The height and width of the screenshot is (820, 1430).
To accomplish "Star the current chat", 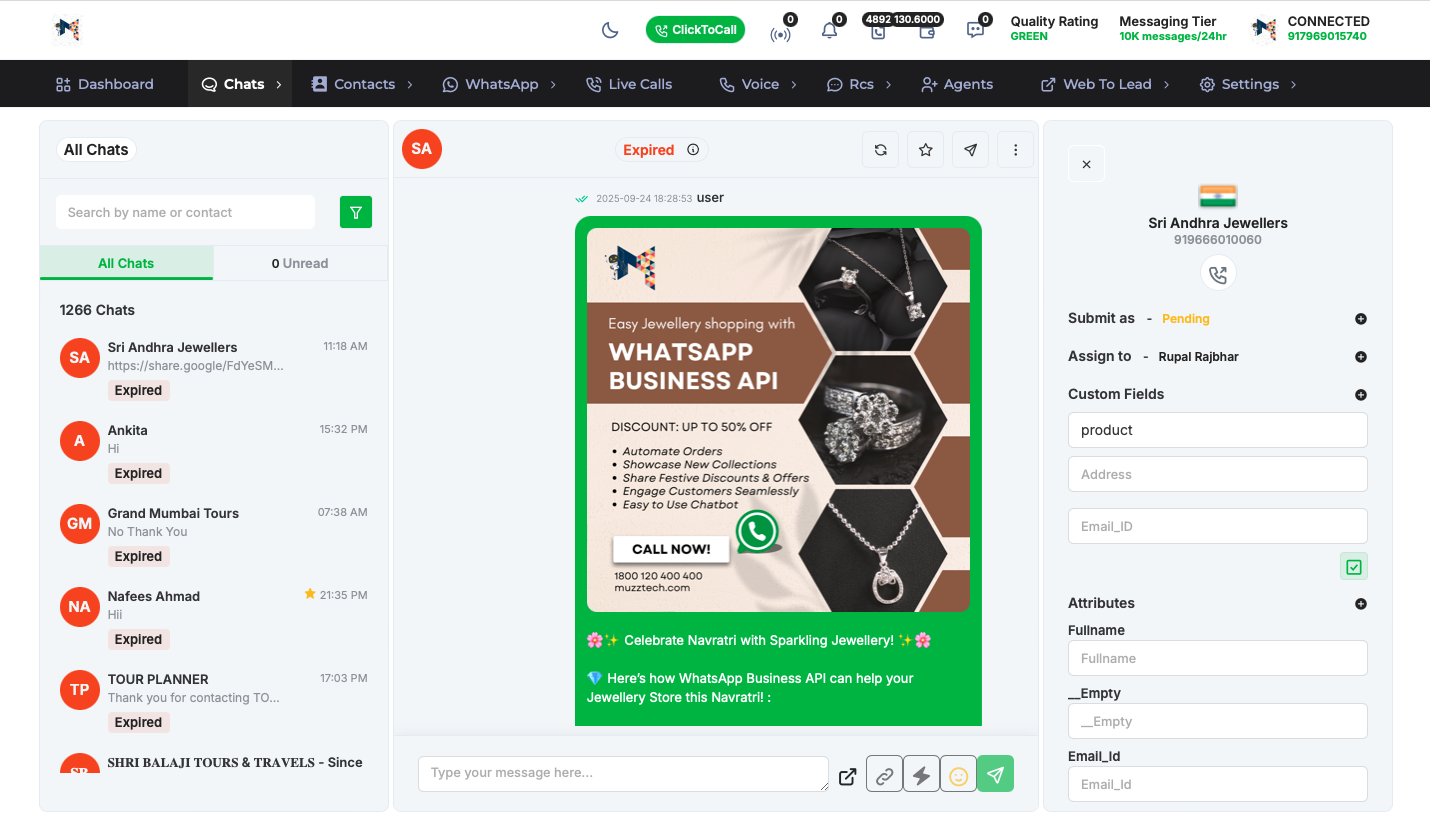I will click(x=925, y=150).
